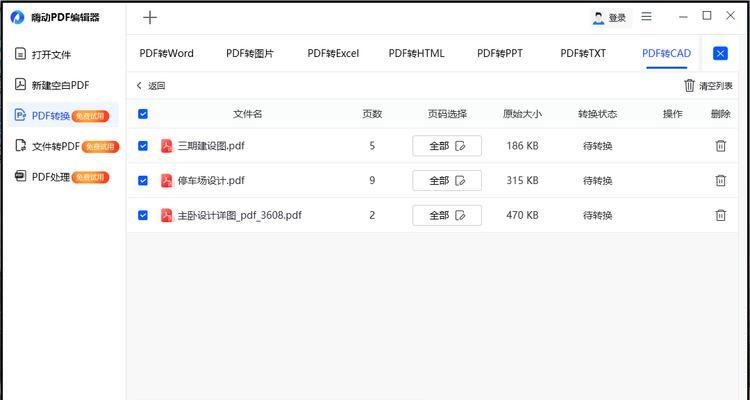This screenshot has height=400, width=750.
Task: Delete 三期建设图.pdf with its trash icon
Action: (720, 146)
